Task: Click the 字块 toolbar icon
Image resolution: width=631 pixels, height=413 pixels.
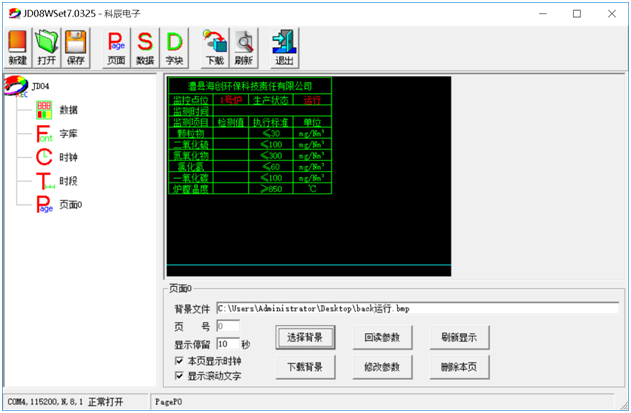Action: [x=174, y=46]
